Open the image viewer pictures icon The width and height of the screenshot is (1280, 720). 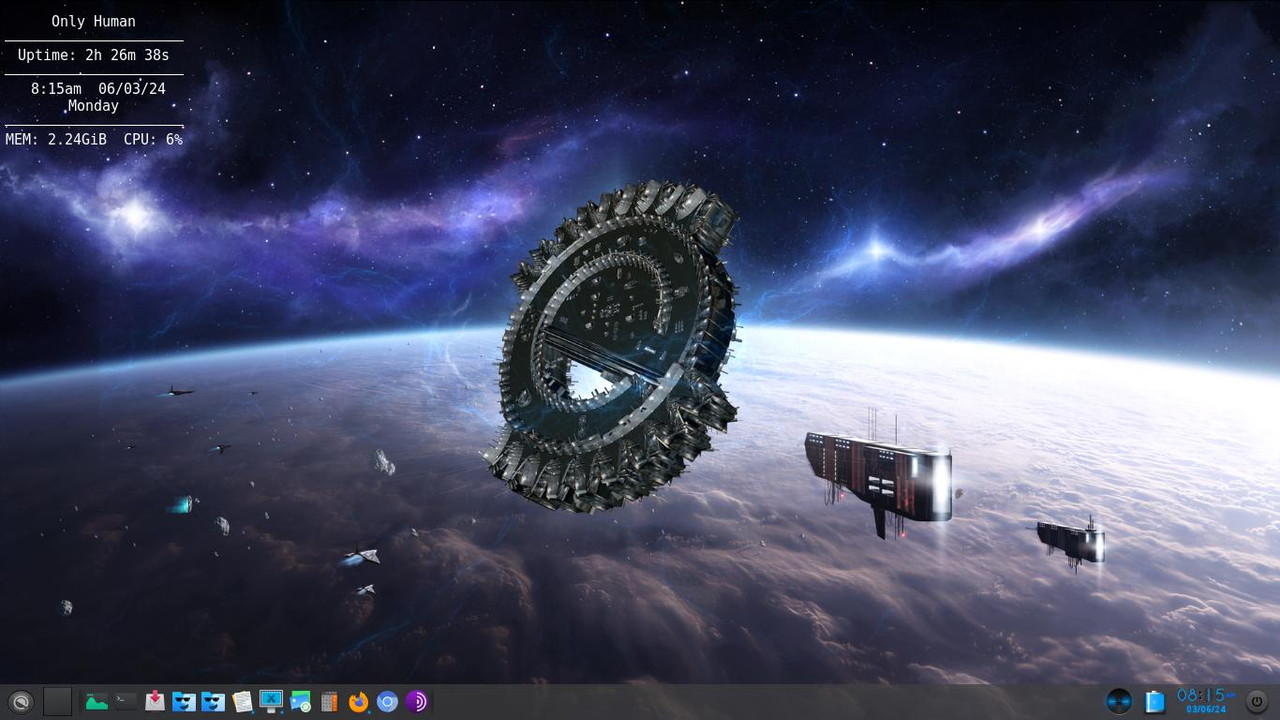click(300, 702)
